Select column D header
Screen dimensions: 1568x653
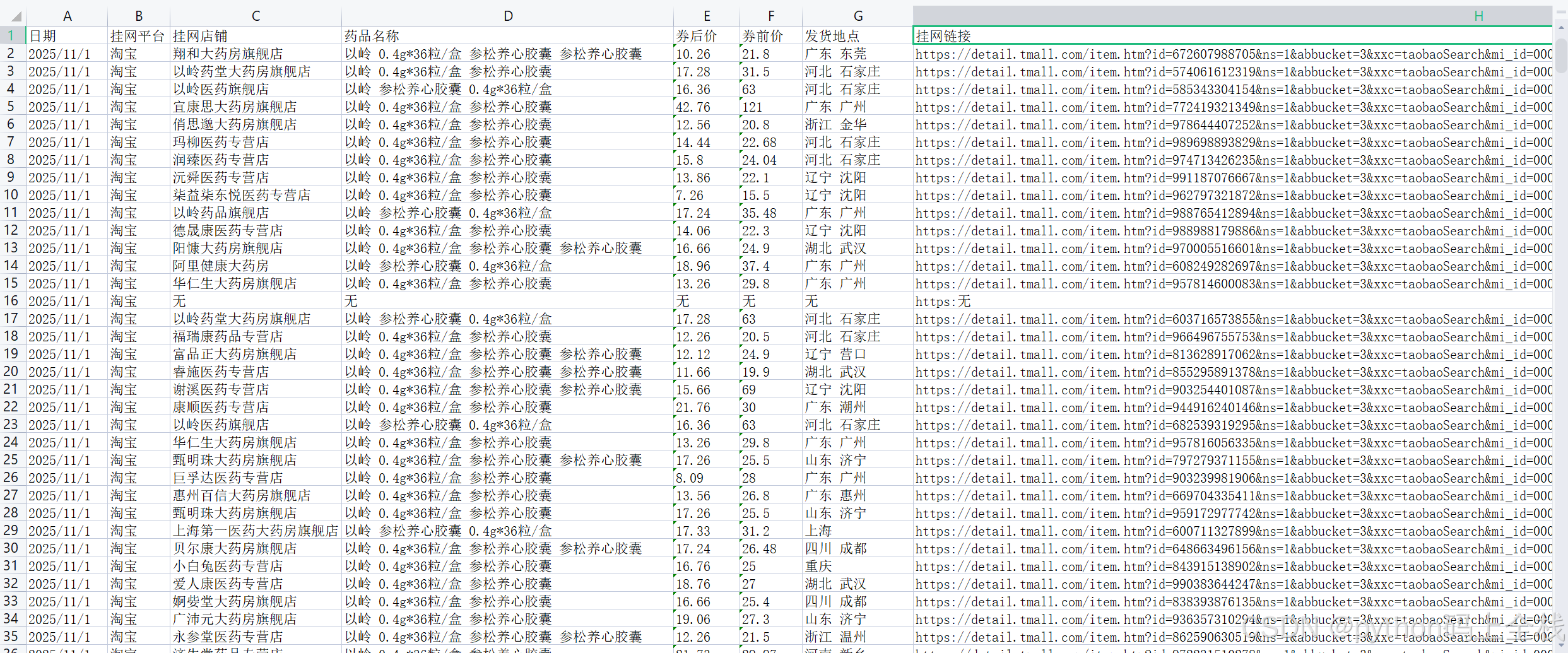click(x=508, y=16)
